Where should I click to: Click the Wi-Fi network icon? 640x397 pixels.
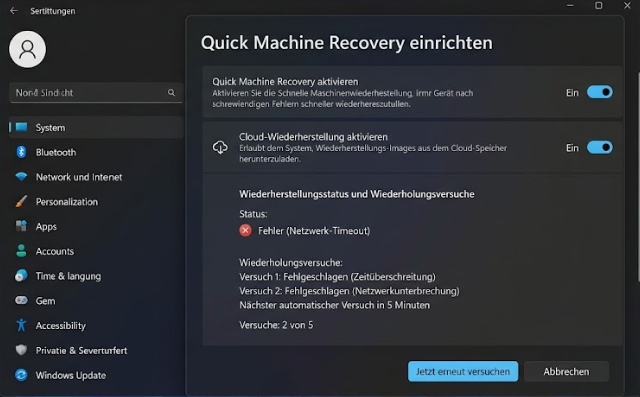pos(21,177)
